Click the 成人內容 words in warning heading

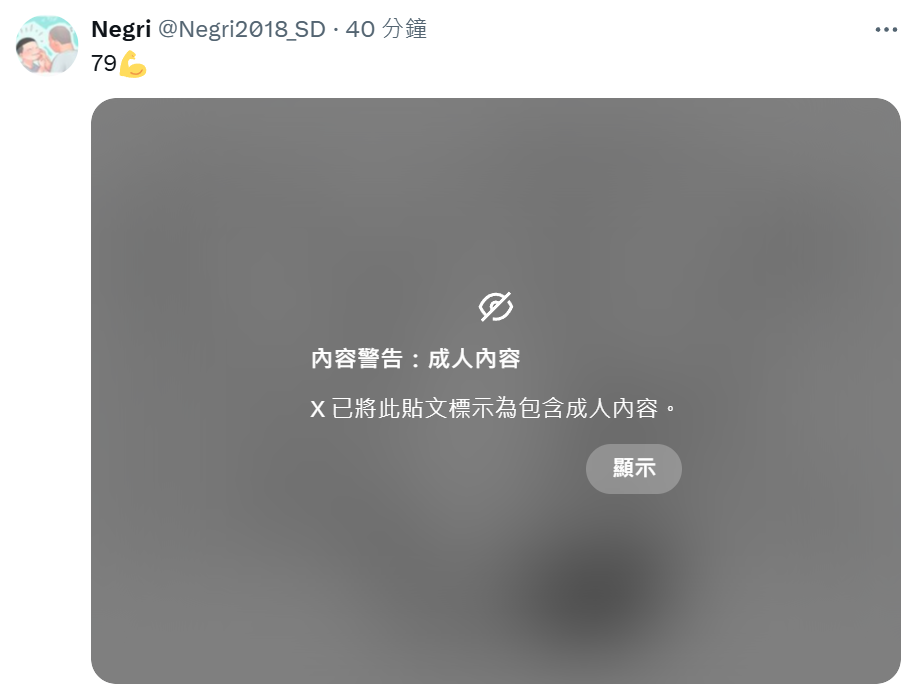point(474,359)
